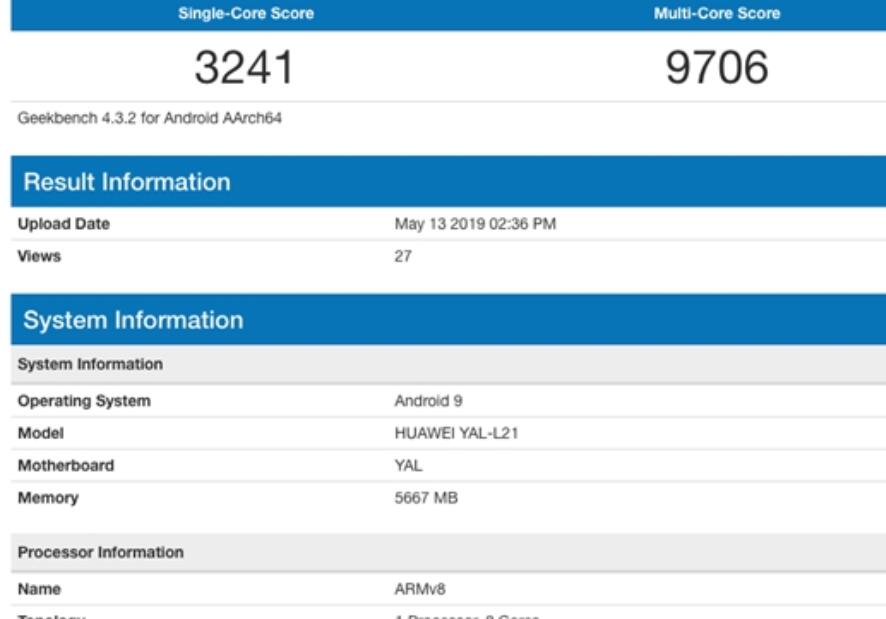Click the views count value 27
Viewport: 886px width, 619px height.
pos(403,256)
